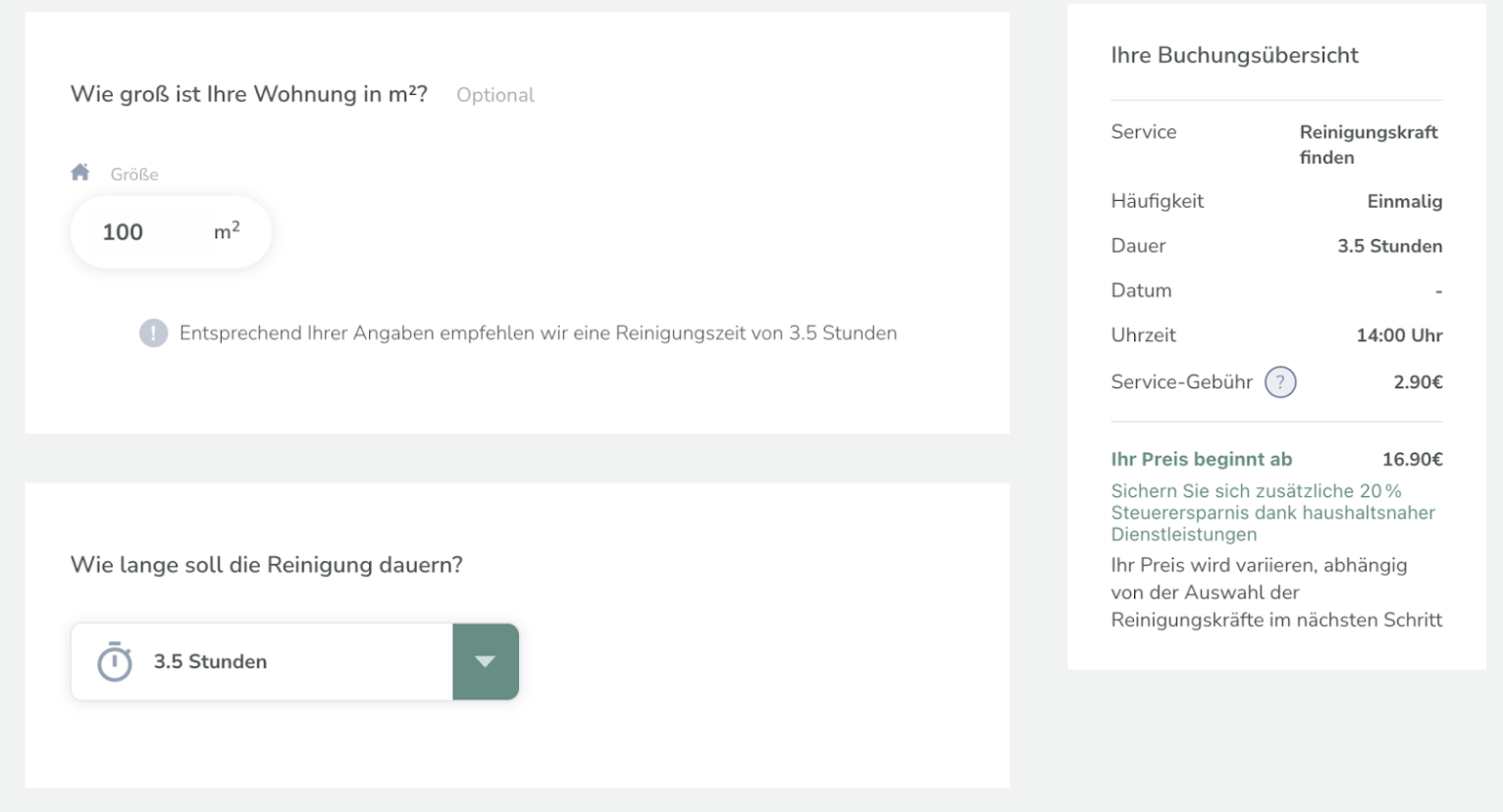The image size is (1503, 812).
Task: Click 'Wie lange soll die Reinigung dauern?' heading
Action: (x=267, y=565)
